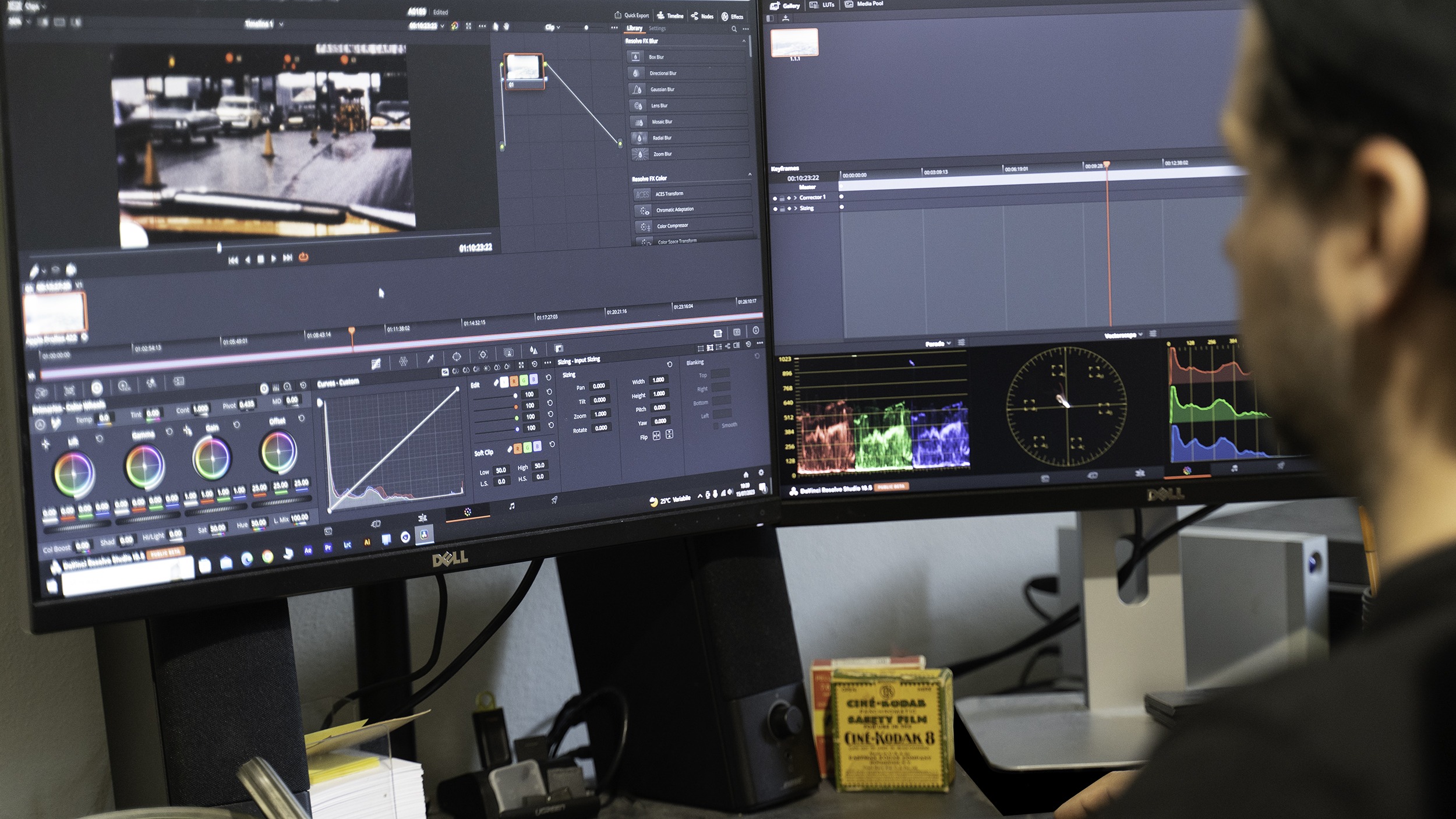
Task: Pick the Mosaic Blur effect icon
Action: [x=639, y=122]
